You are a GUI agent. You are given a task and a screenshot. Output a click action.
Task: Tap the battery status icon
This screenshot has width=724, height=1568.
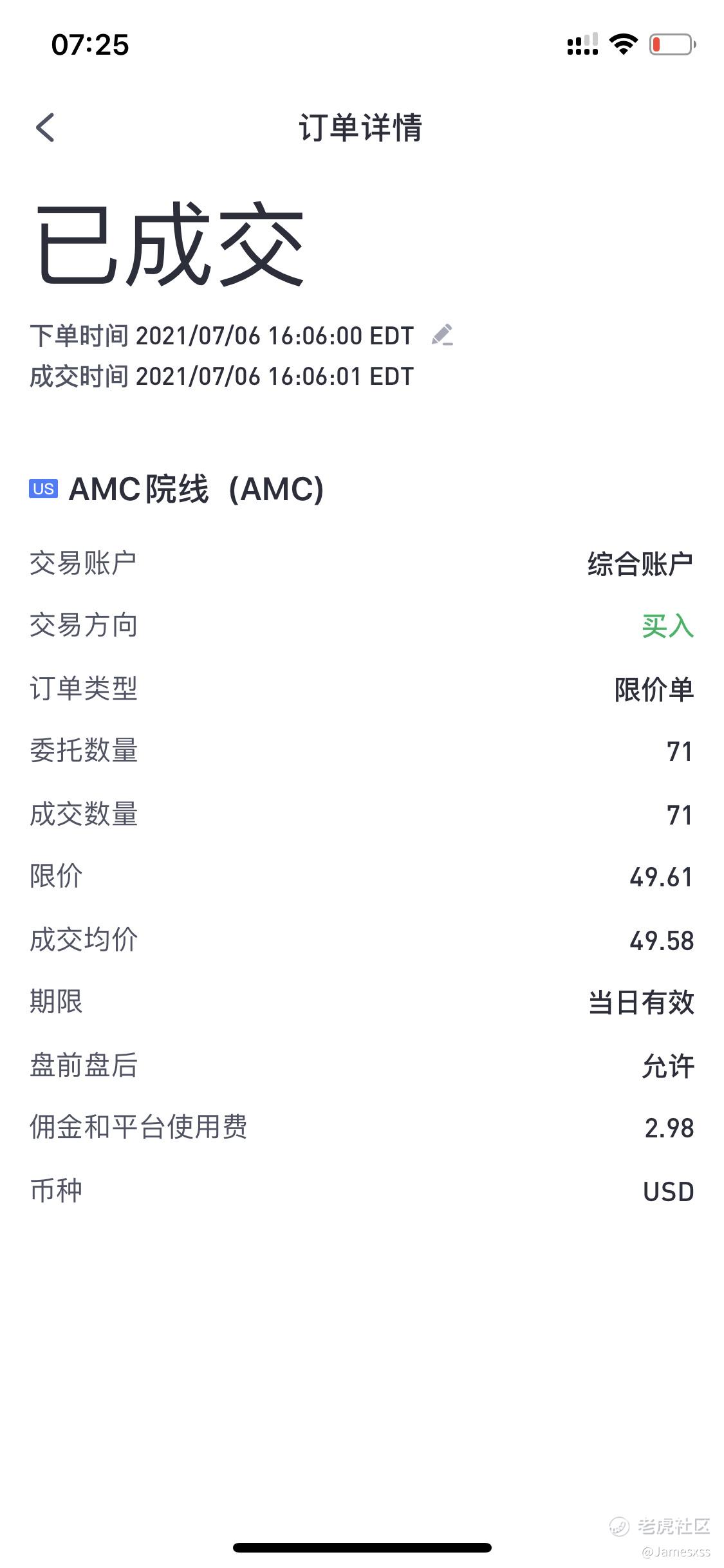point(673,44)
